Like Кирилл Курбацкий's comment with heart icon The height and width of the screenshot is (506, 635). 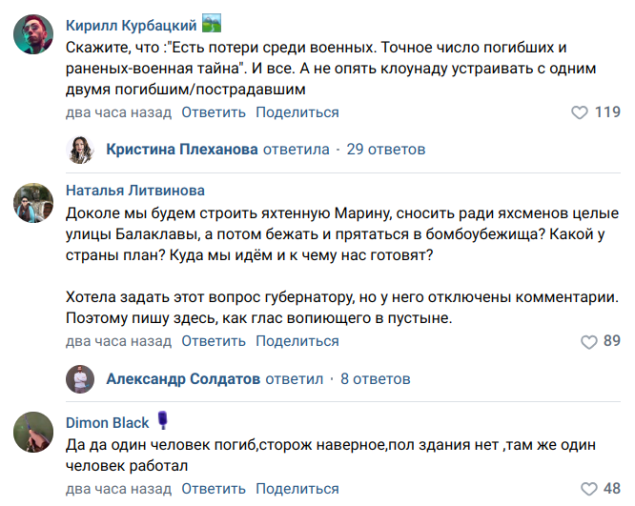[579, 113]
